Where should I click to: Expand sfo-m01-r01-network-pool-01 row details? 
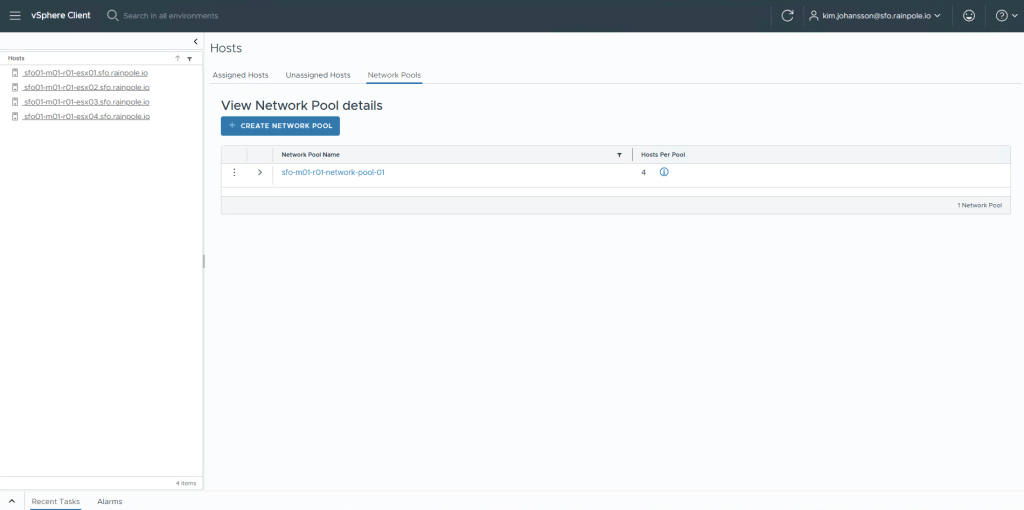pos(260,172)
